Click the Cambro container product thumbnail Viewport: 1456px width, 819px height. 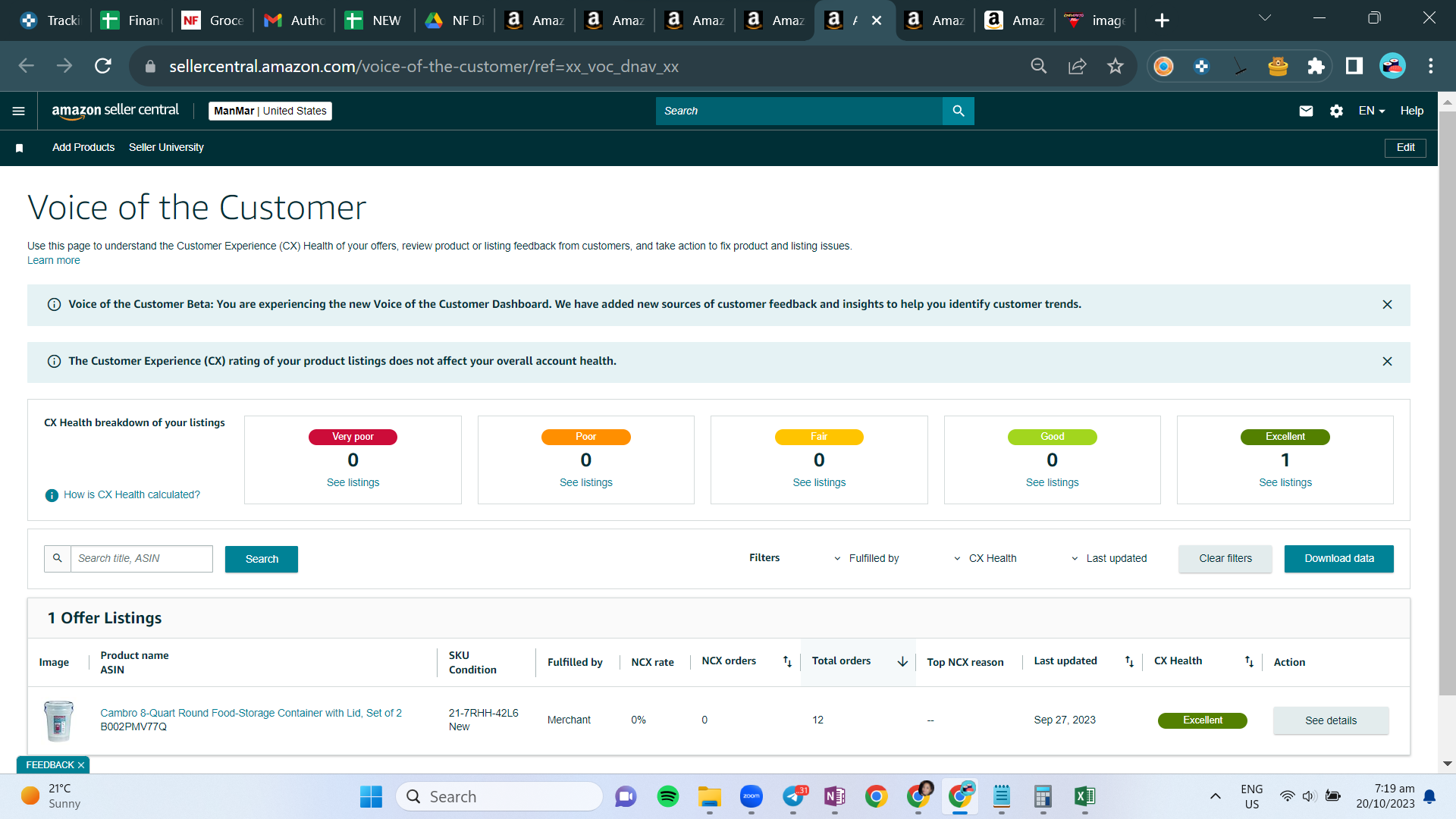pos(58,721)
